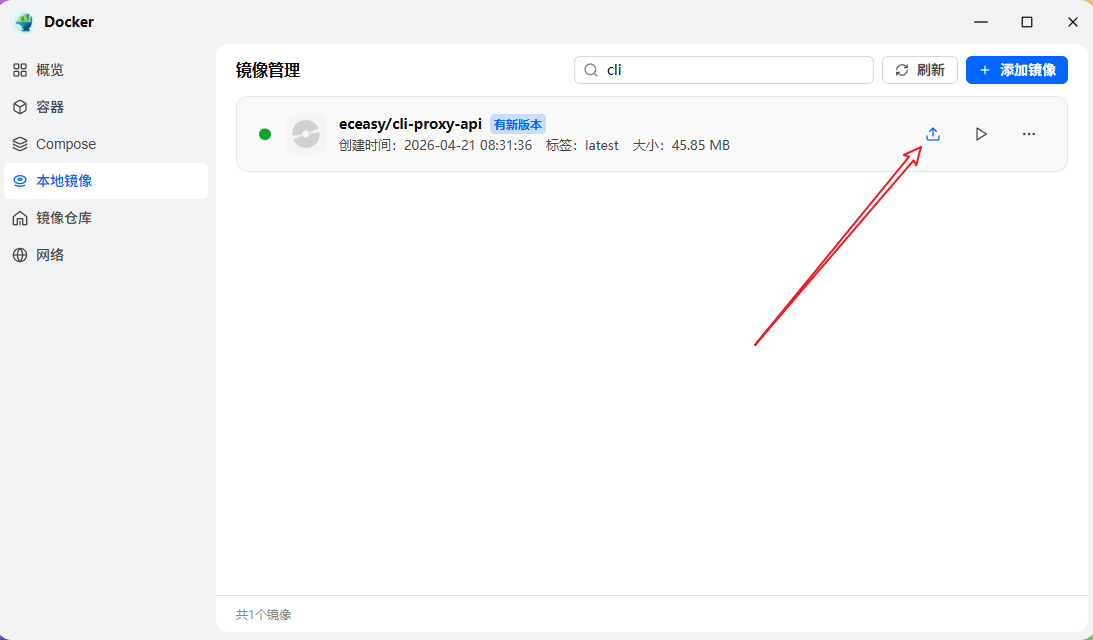This screenshot has height=640, width=1093.
Task: Click the 网络 globe icon
Action: pyautogui.click(x=20, y=254)
